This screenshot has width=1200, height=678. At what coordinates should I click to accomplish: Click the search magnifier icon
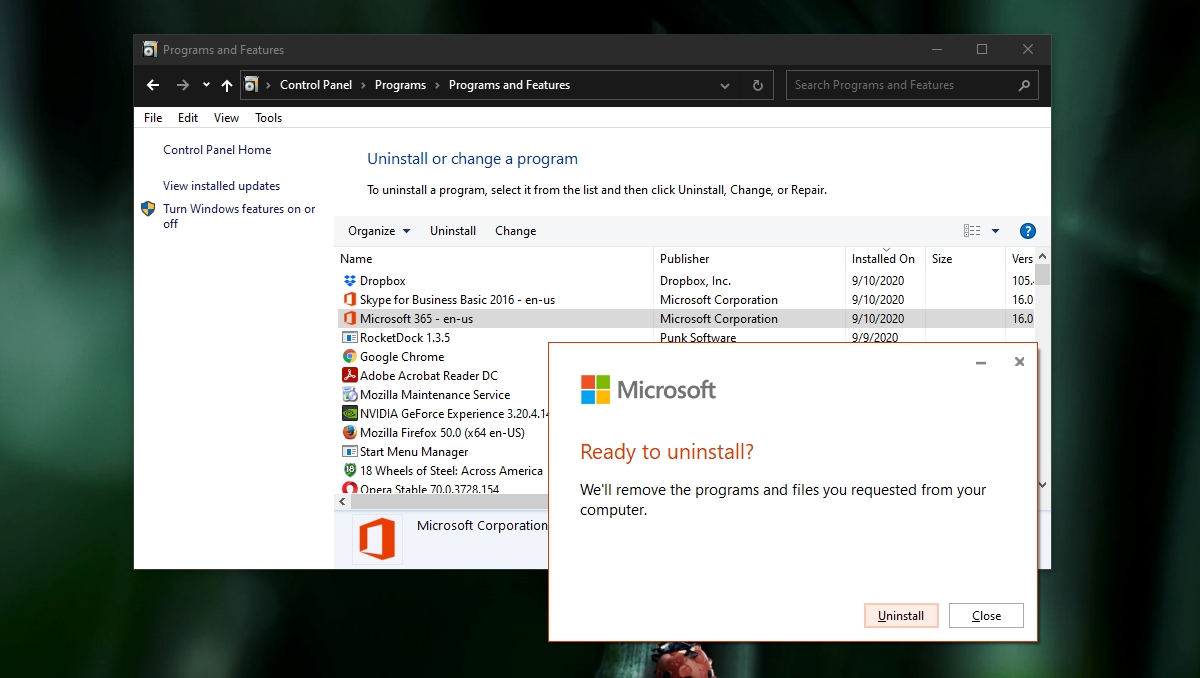(x=1024, y=85)
